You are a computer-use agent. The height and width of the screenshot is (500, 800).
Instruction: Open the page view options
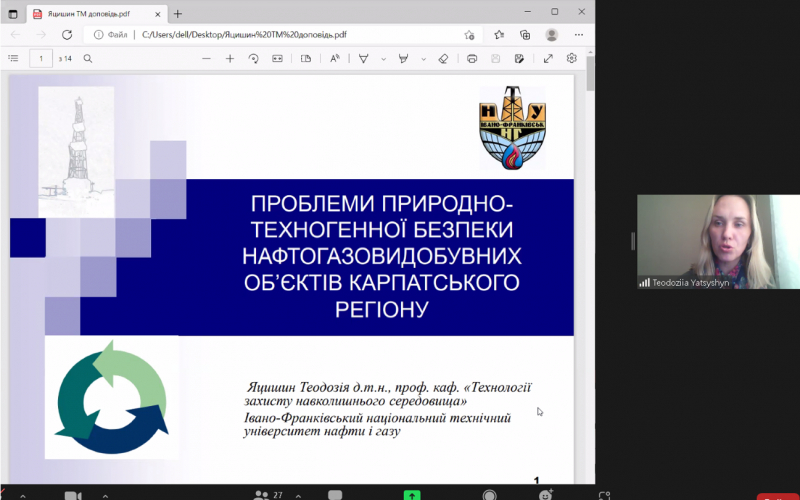[x=306, y=59]
